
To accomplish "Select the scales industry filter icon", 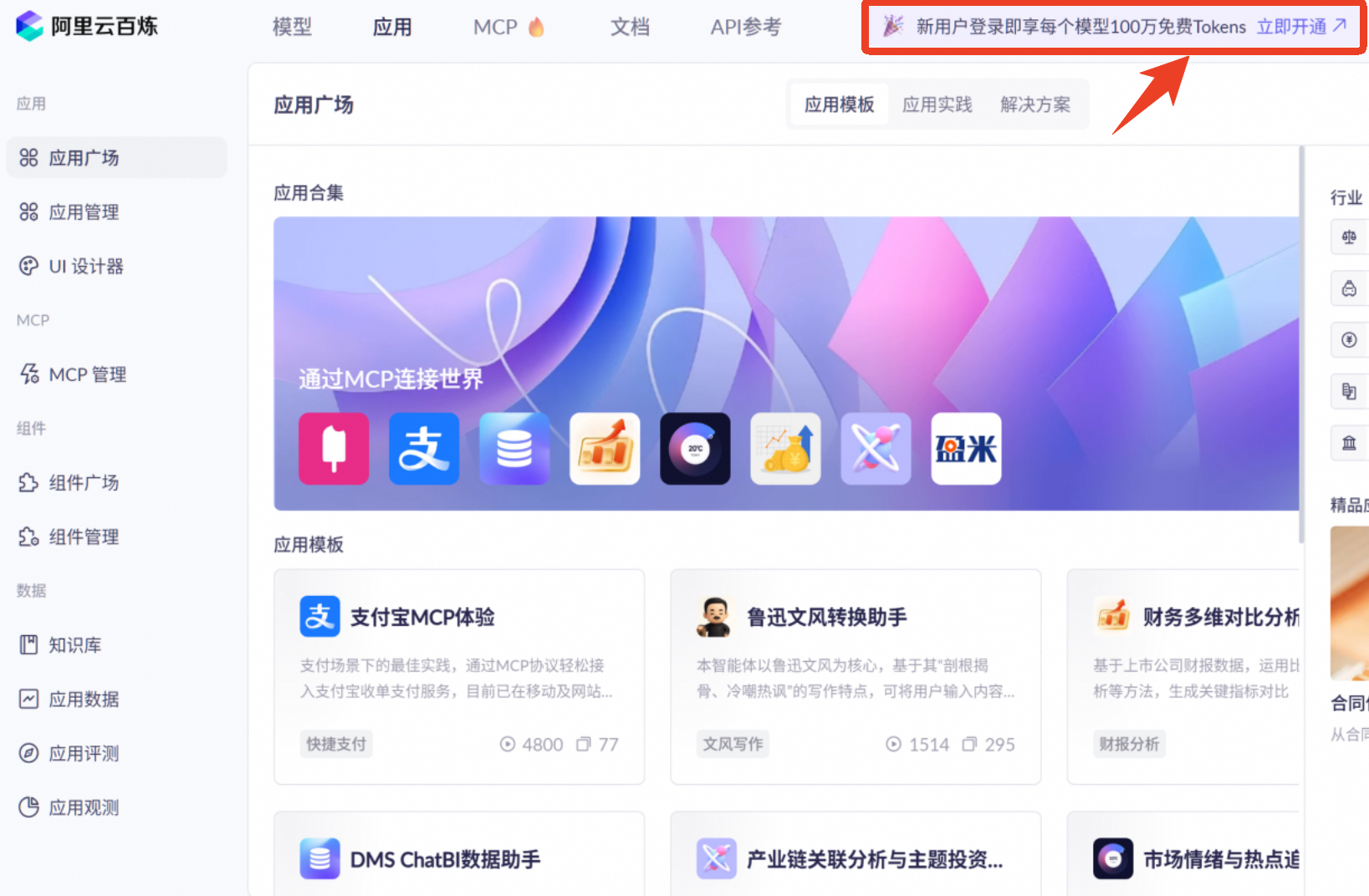I will tap(1349, 237).
